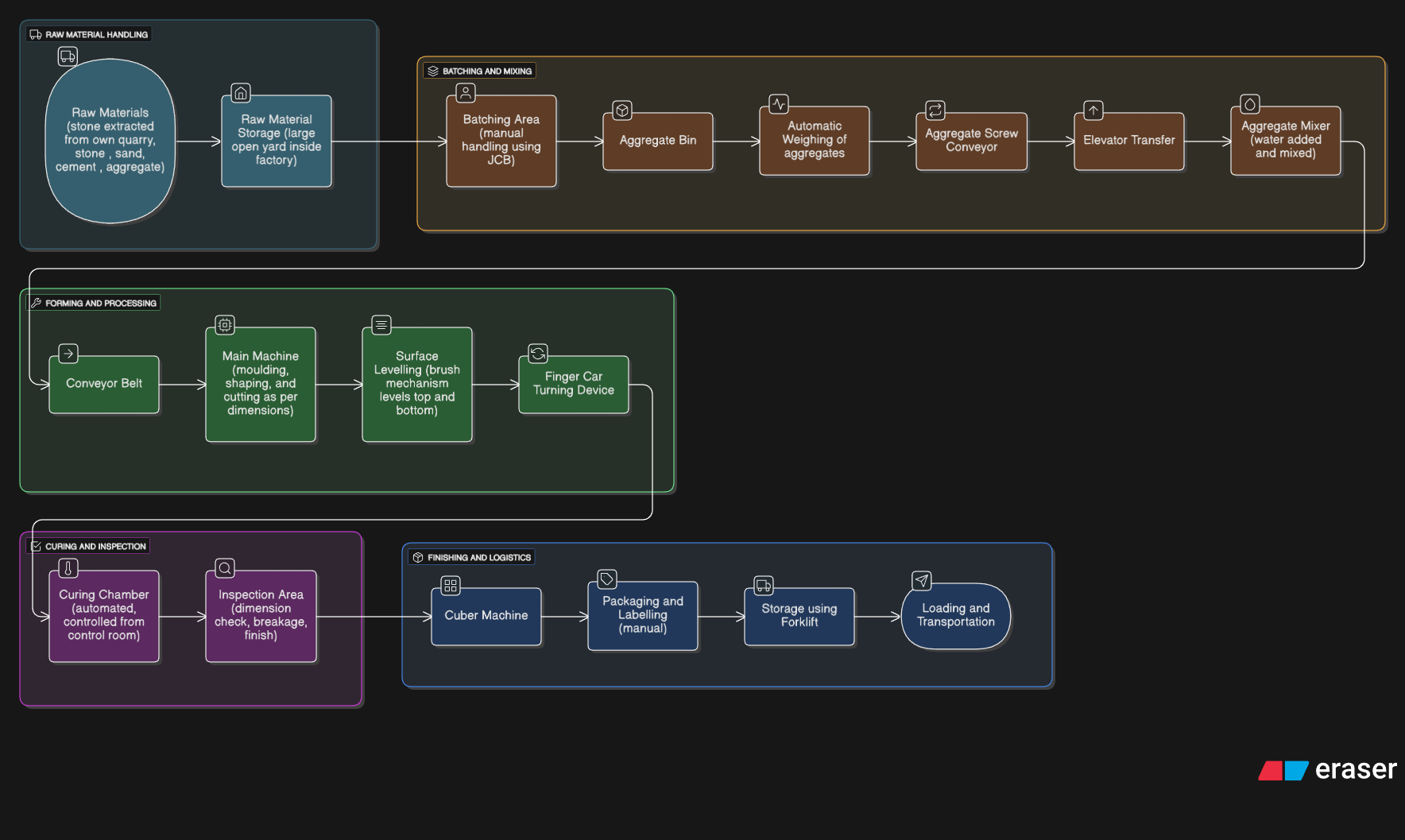Select the Elevator Transfer node
The height and width of the screenshot is (840, 1405).
point(1129,141)
